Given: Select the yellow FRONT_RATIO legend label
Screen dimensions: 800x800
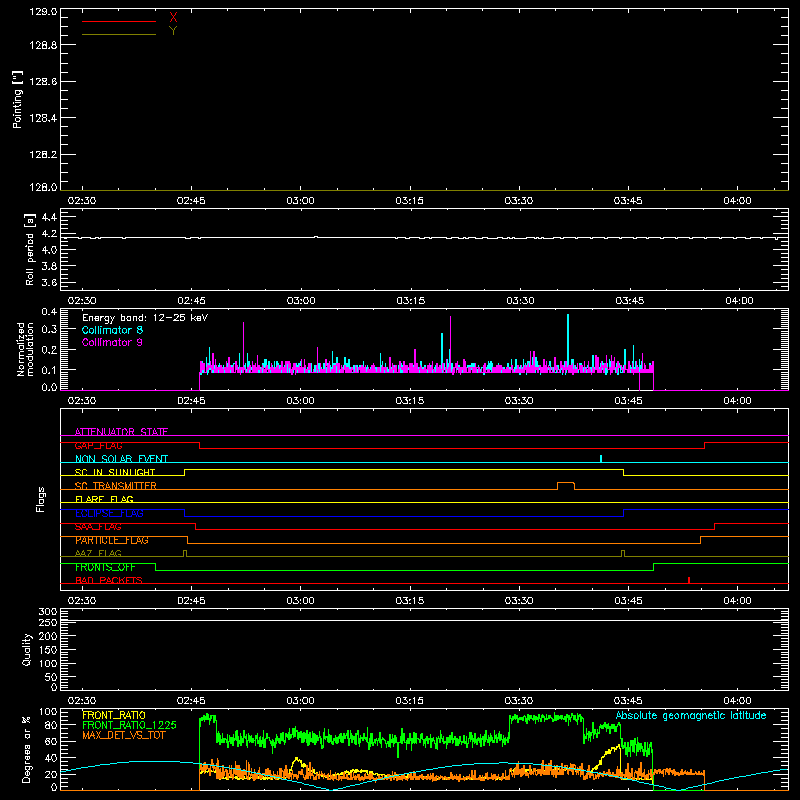Looking at the screenshot, I should [114, 715].
